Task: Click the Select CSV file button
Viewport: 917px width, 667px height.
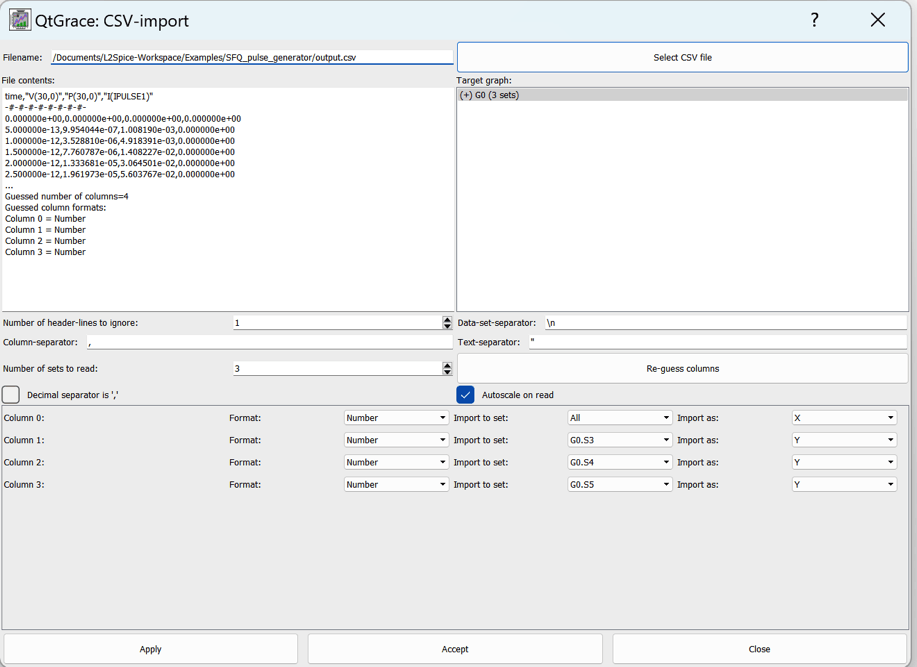Action: coord(682,58)
